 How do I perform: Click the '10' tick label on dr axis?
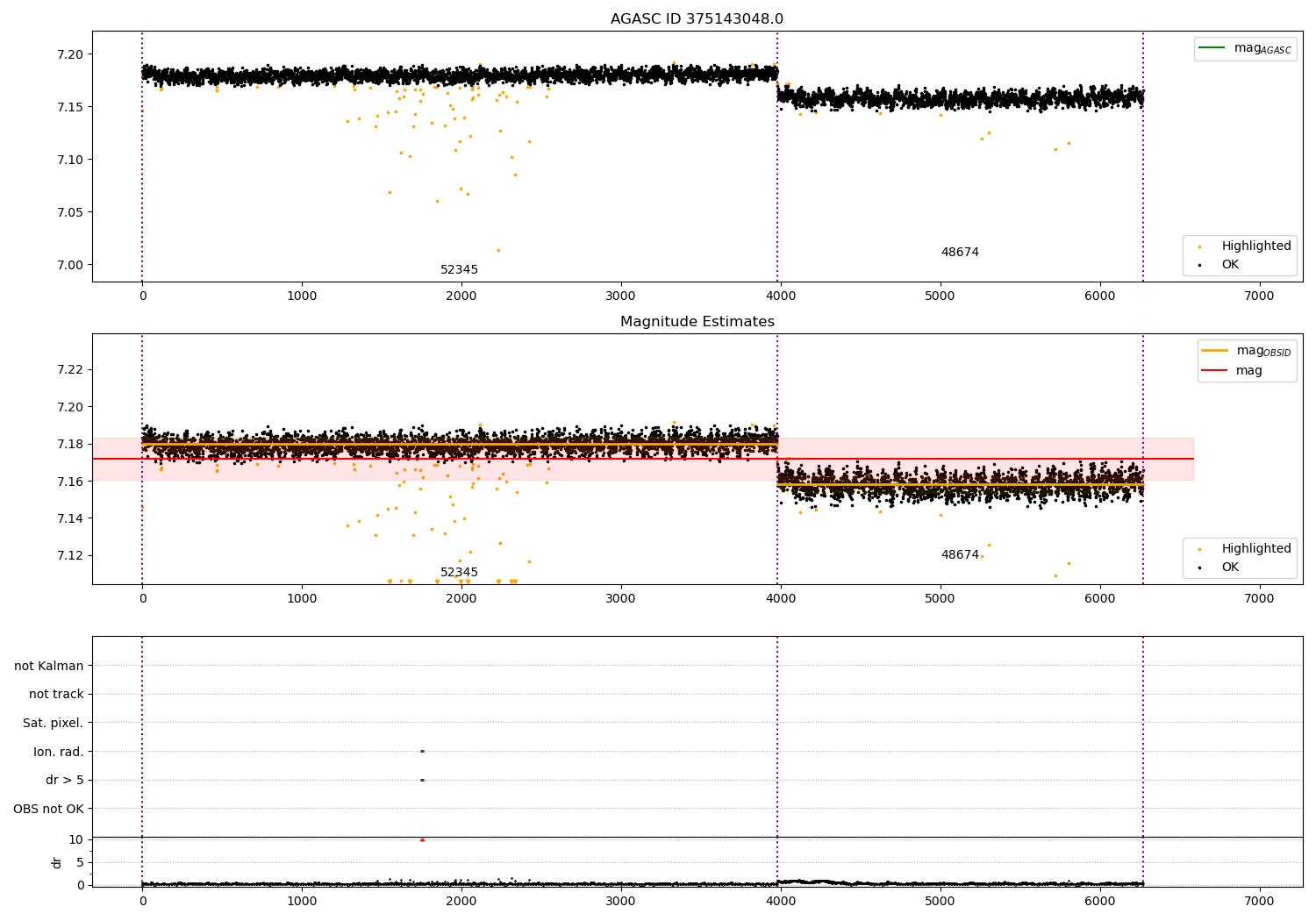click(x=76, y=839)
